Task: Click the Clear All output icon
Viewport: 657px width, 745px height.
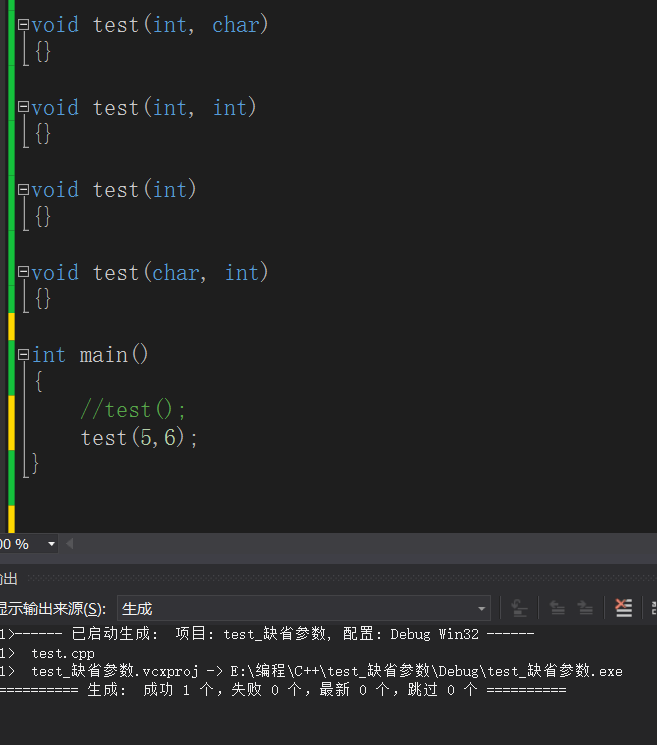Action: tap(623, 608)
